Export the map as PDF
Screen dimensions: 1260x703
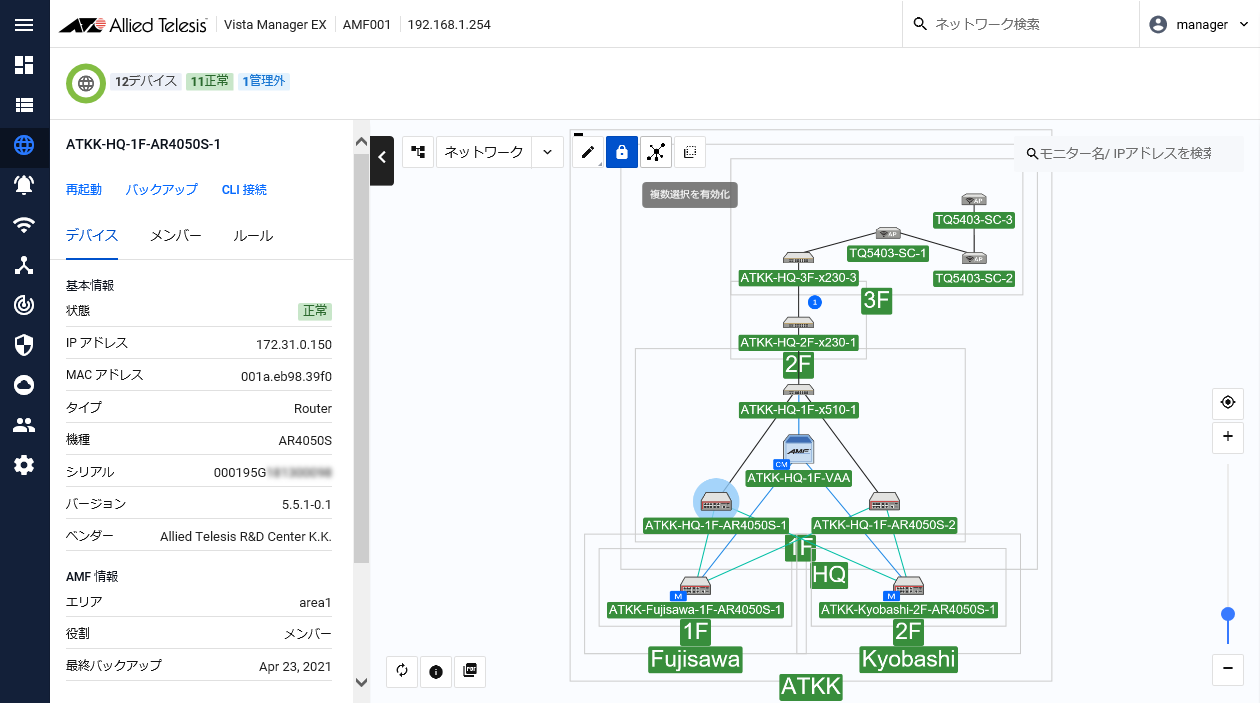click(470, 672)
